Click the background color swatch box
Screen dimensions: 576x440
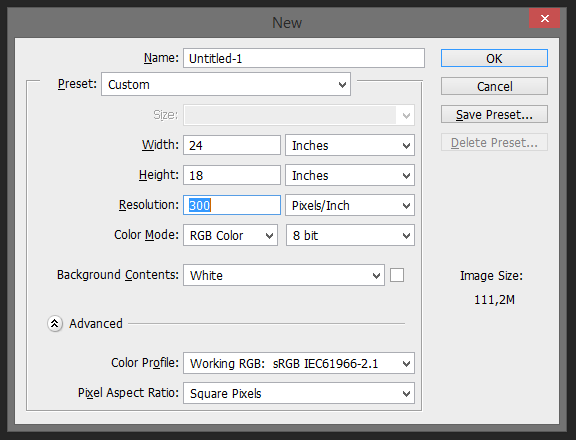397,275
